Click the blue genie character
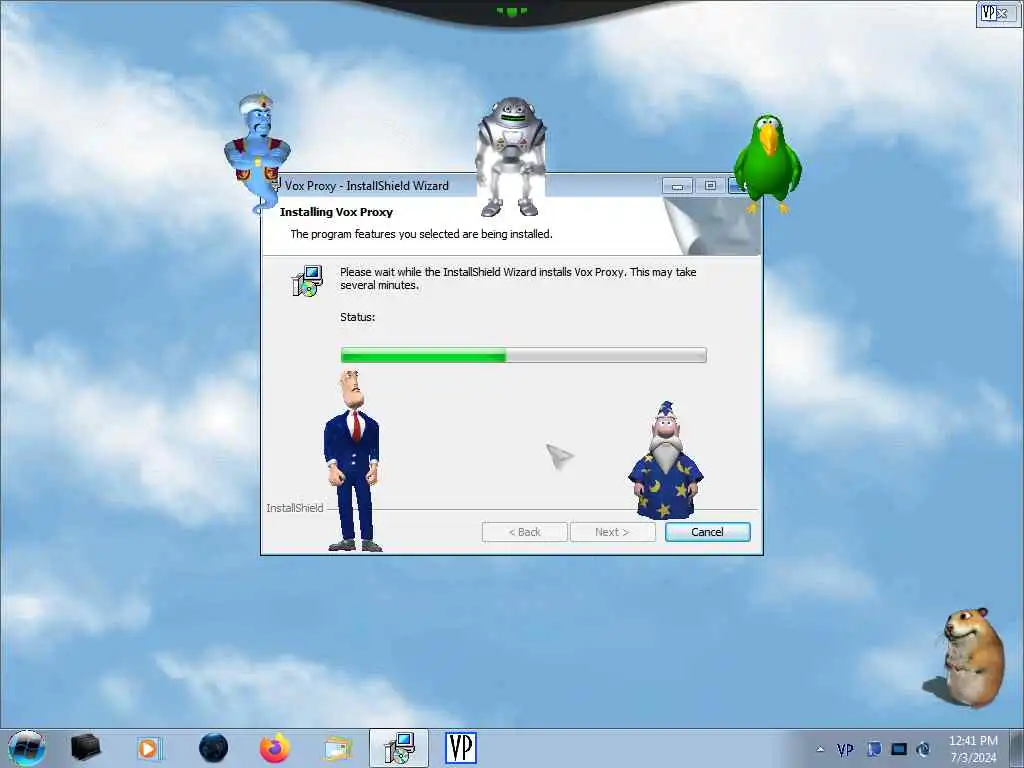The height and width of the screenshot is (768, 1024). tap(257, 152)
